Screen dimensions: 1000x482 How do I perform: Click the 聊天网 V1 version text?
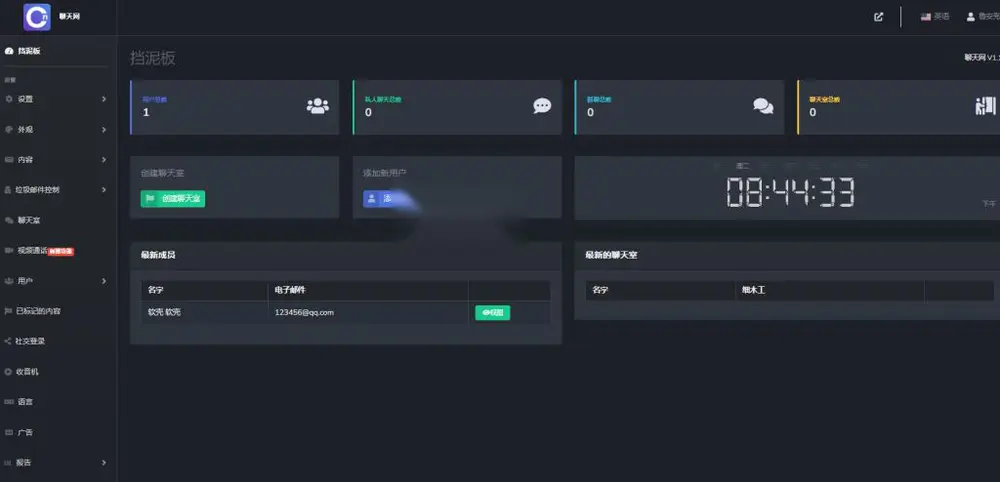coord(982,57)
